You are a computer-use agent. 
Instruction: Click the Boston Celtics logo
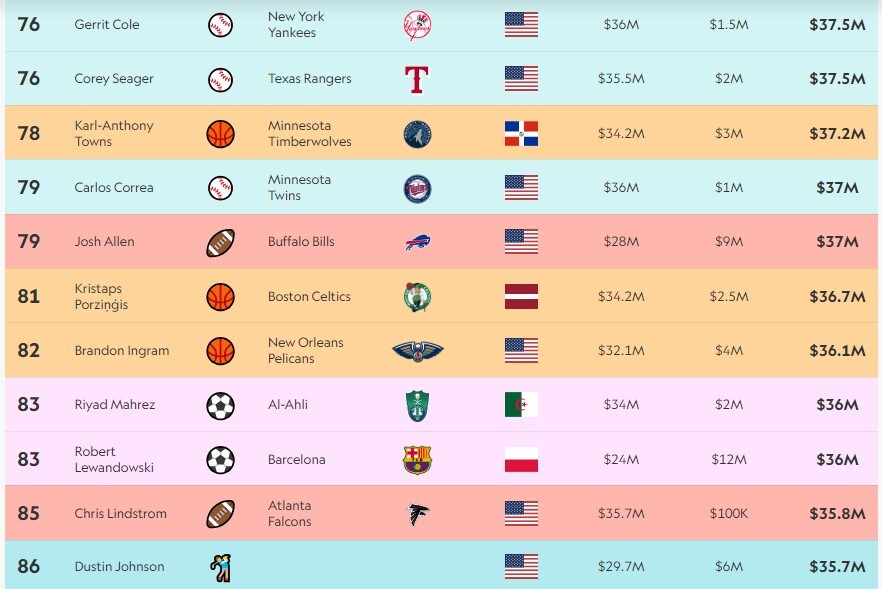(x=417, y=297)
